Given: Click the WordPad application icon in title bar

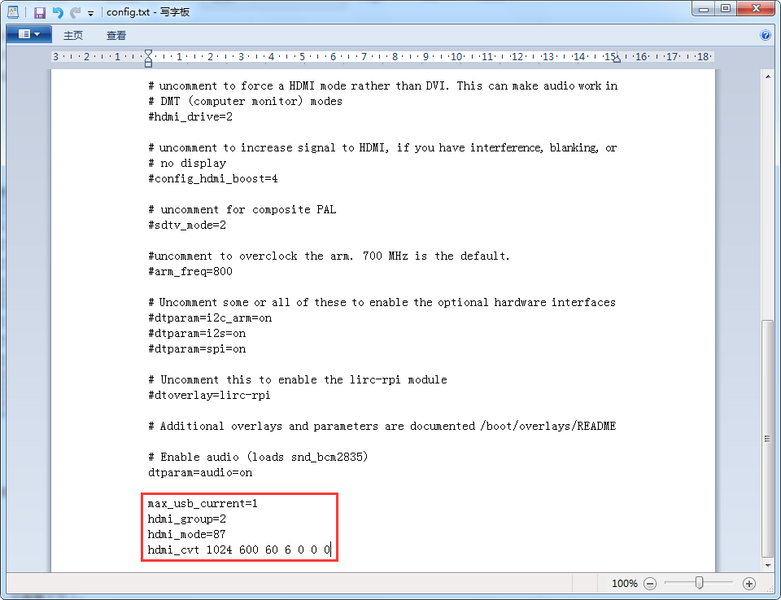Looking at the screenshot, I should (x=13, y=11).
